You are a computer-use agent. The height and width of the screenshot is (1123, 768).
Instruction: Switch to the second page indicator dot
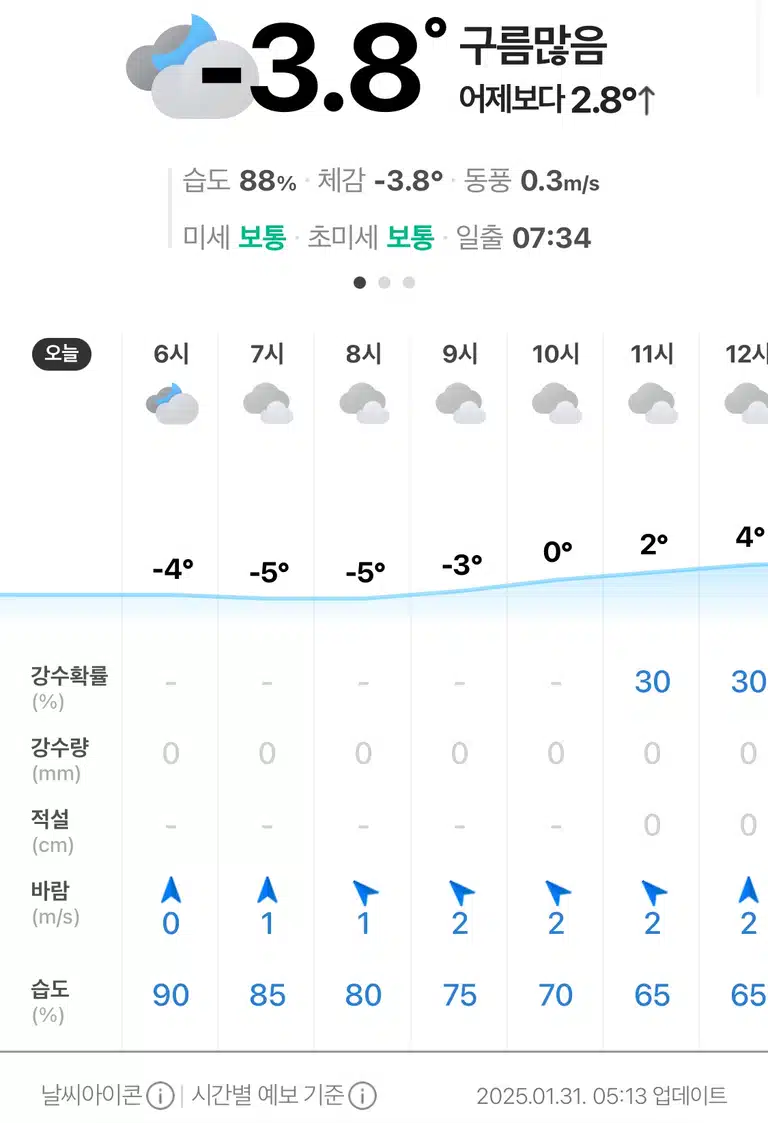tap(384, 283)
